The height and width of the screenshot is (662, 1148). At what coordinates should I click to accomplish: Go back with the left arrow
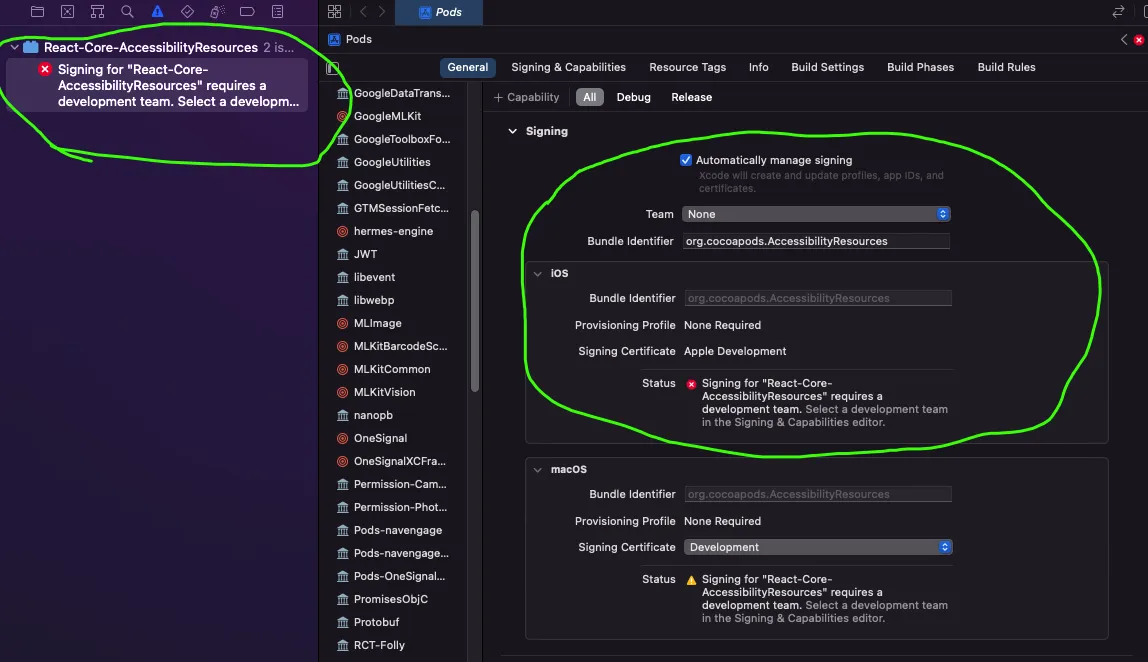click(x=363, y=12)
